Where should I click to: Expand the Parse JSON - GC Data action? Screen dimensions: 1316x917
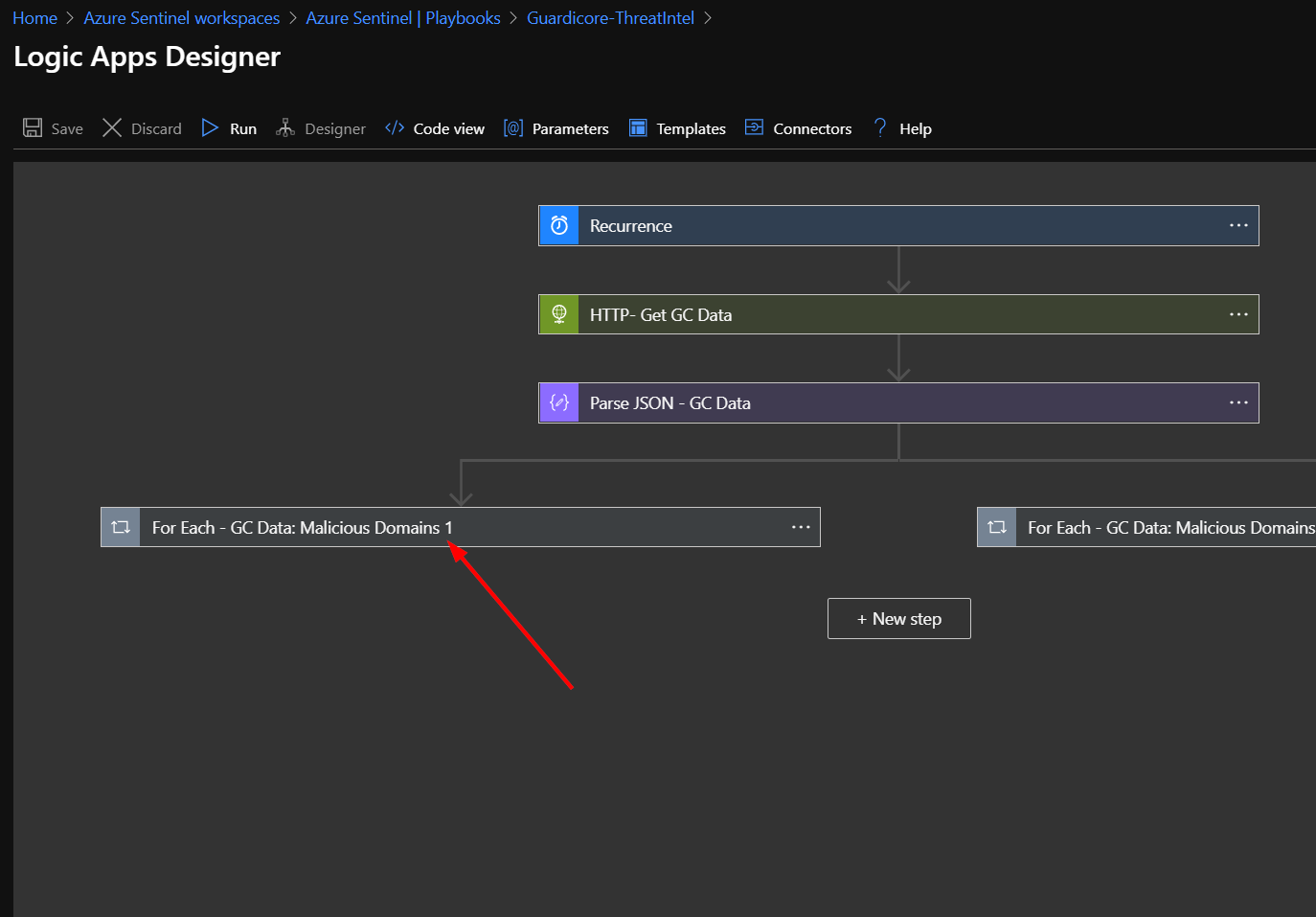pos(898,402)
